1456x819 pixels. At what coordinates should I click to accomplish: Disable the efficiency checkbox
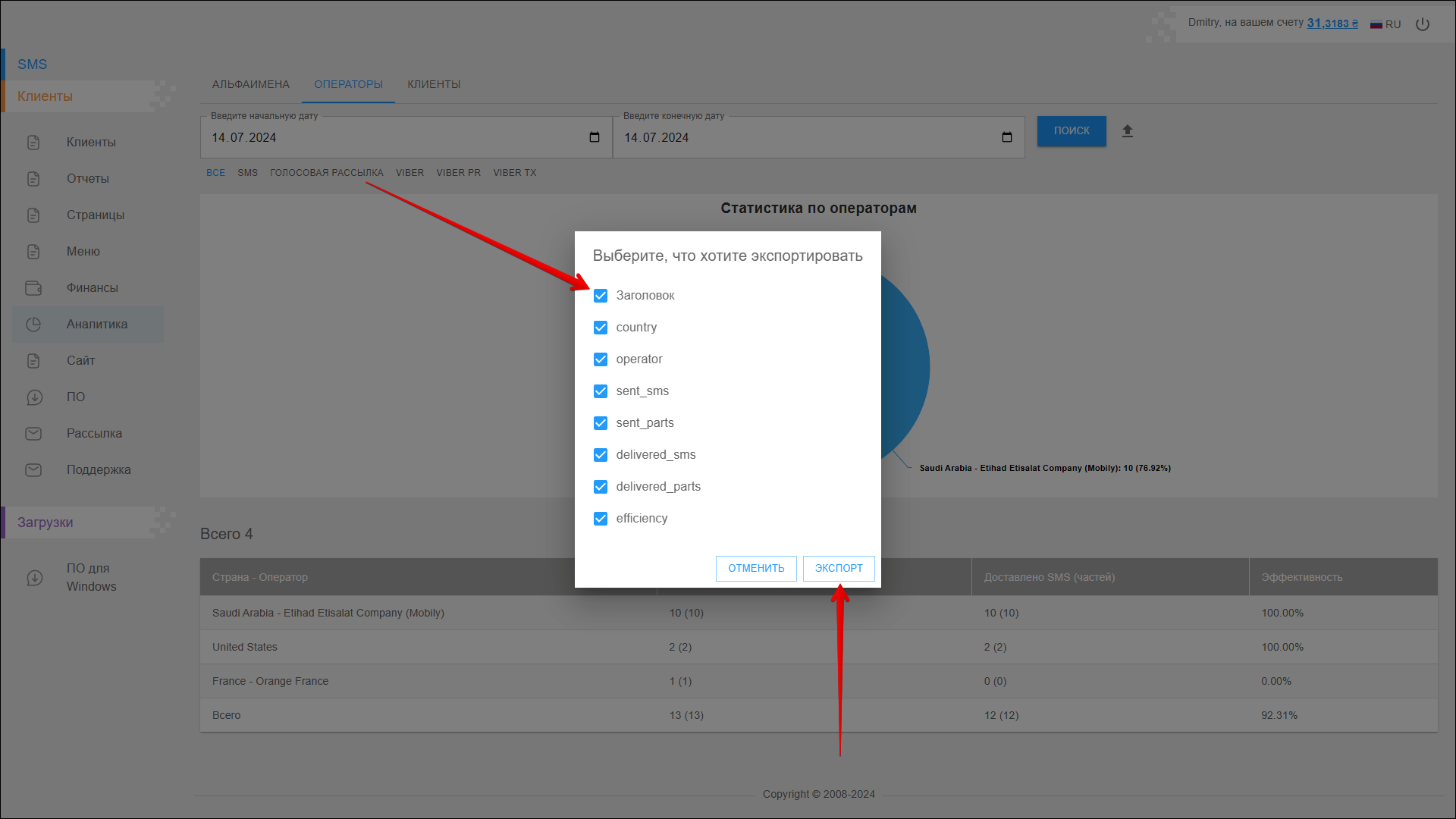[601, 519]
